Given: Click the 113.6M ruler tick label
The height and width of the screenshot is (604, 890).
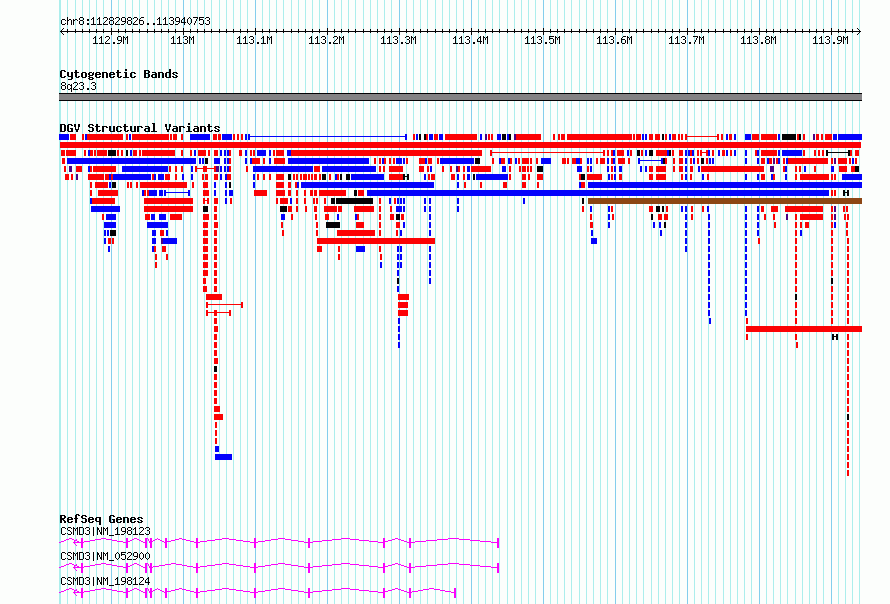Looking at the screenshot, I should (614, 40).
